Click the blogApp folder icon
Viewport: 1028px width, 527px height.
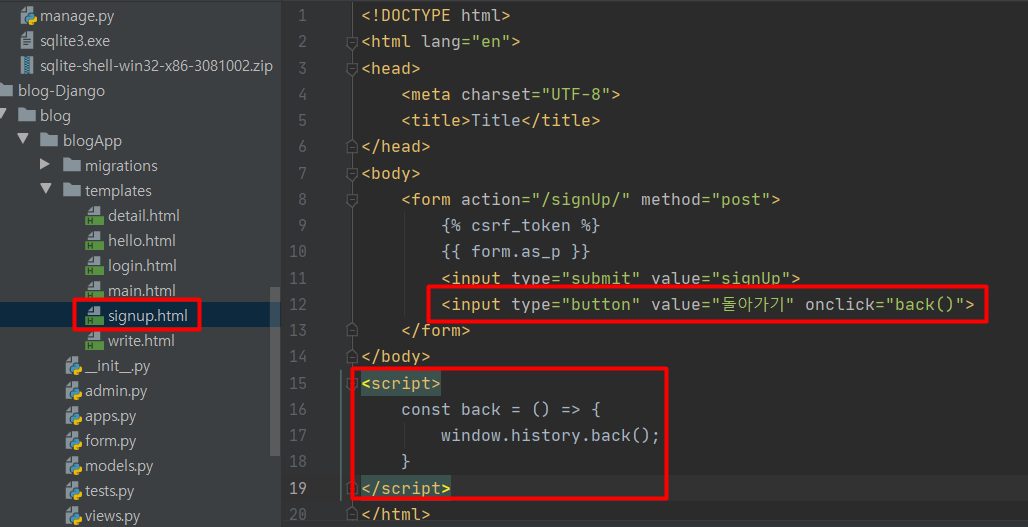tap(49, 140)
